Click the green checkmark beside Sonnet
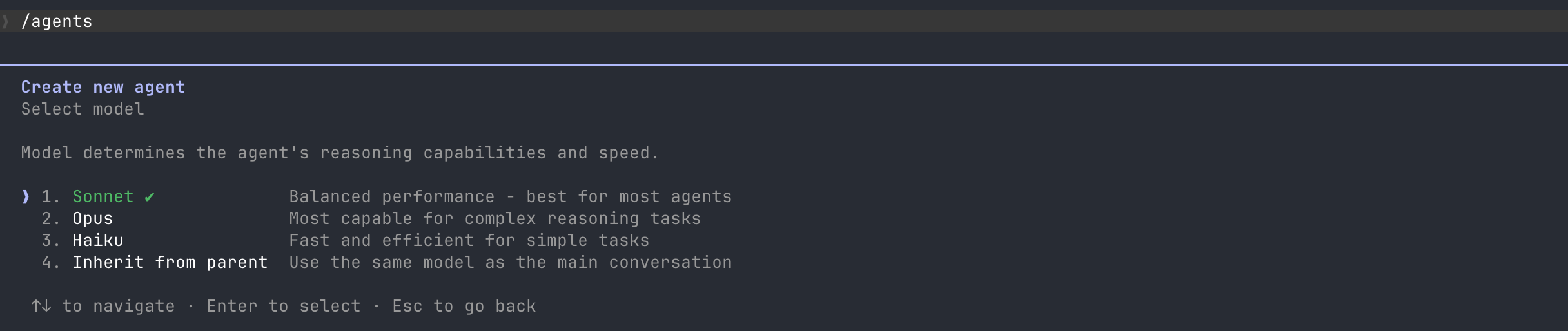 click(x=150, y=197)
